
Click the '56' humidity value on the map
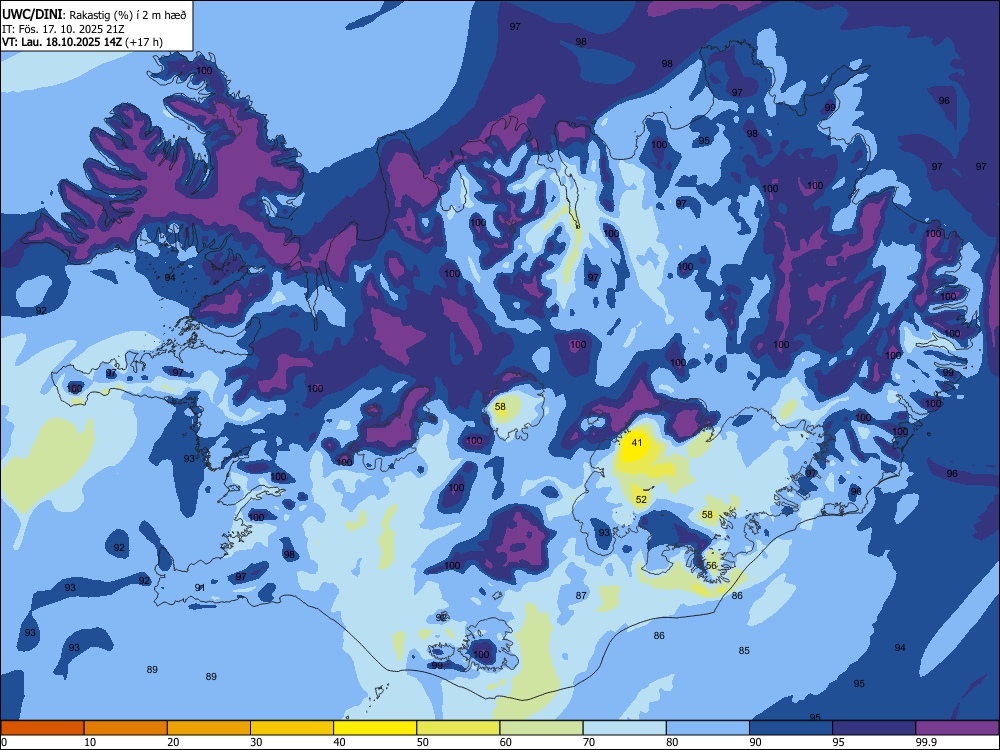tap(711, 566)
